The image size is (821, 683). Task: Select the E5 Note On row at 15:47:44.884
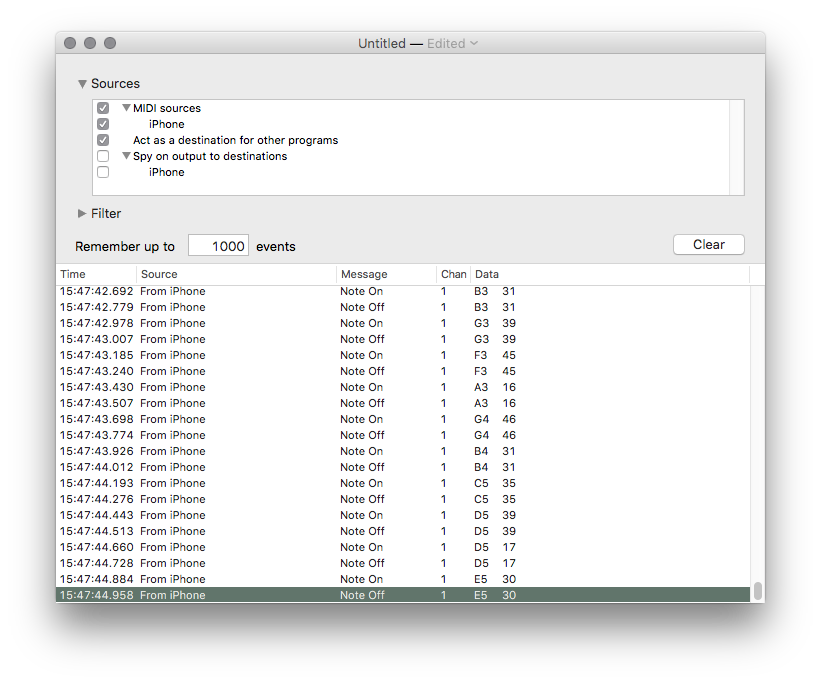click(x=403, y=579)
